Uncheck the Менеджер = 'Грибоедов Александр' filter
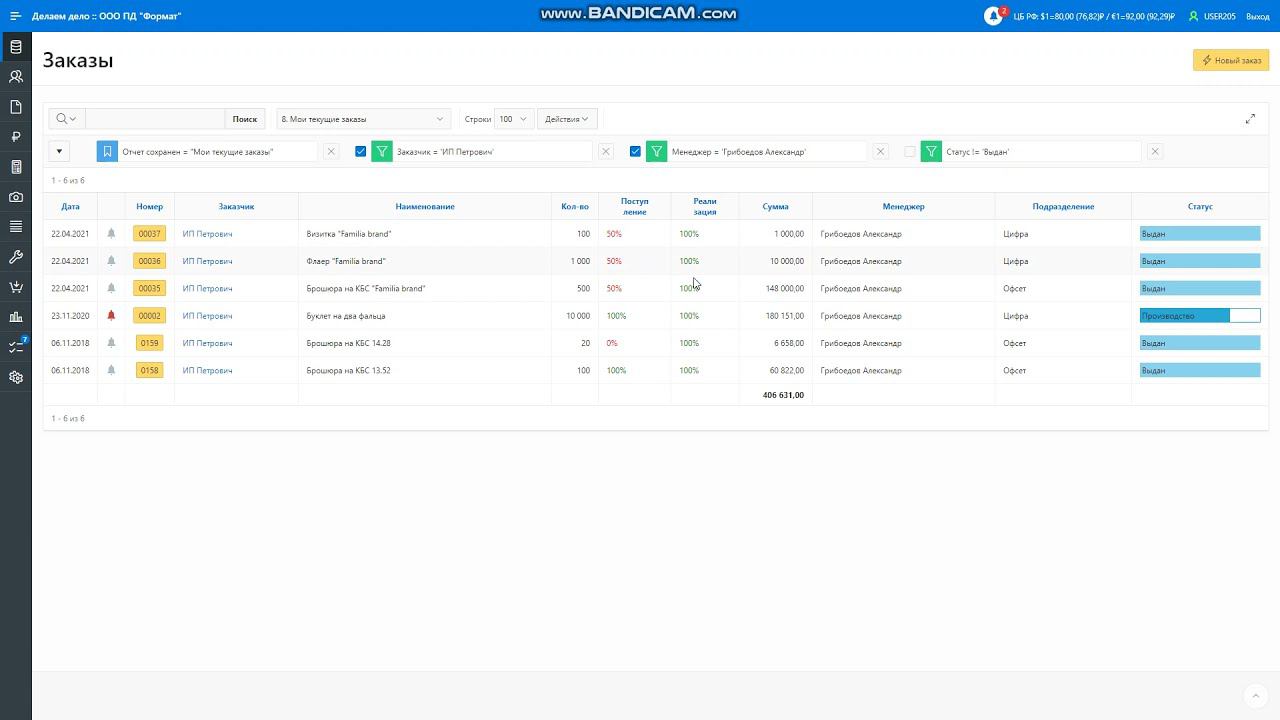The width and height of the screenshot is (1280, 720). click(635, 152)
